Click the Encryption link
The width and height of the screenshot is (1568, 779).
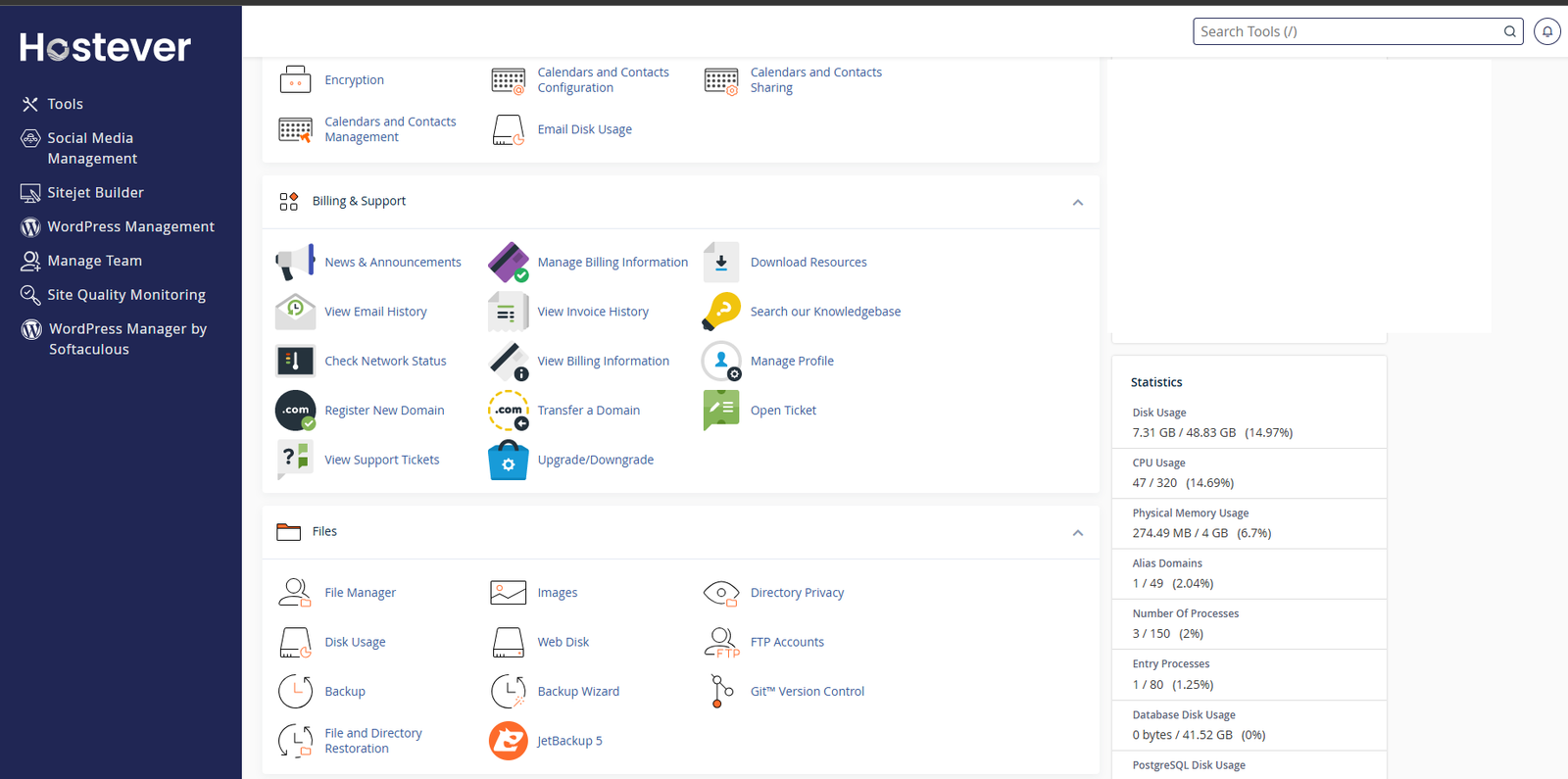click(354, 80)
